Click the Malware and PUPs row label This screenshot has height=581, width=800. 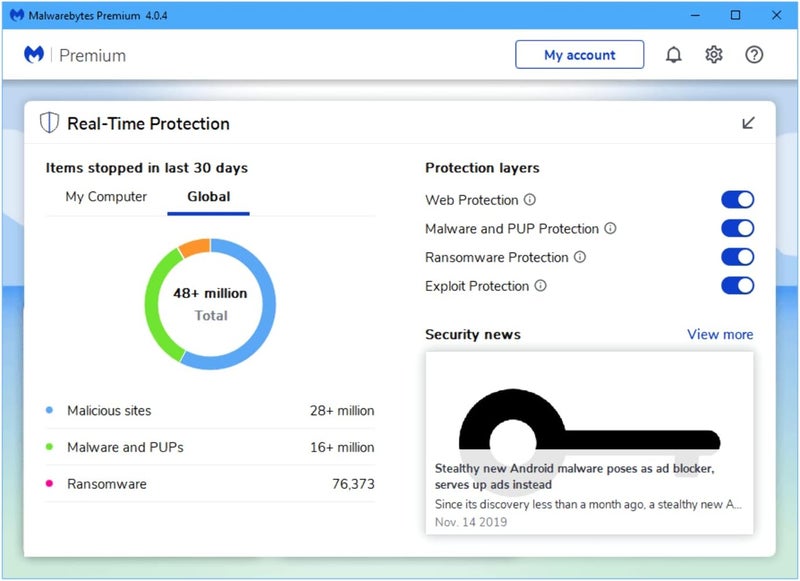click(x=125, y=447)
